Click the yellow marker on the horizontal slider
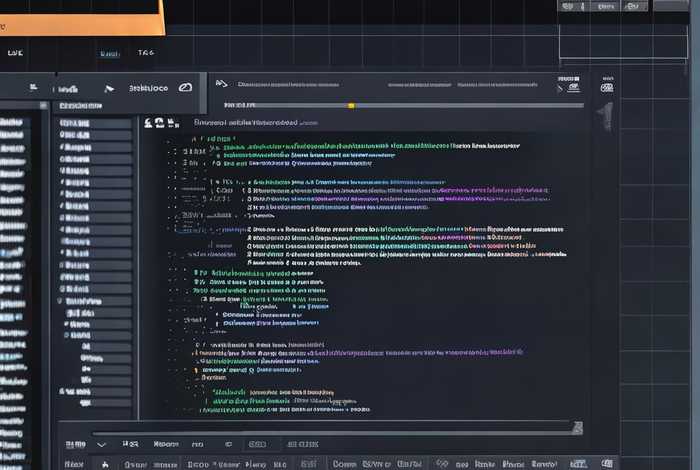The width and height of the screenshot is (700, 470). pos(351,104)
